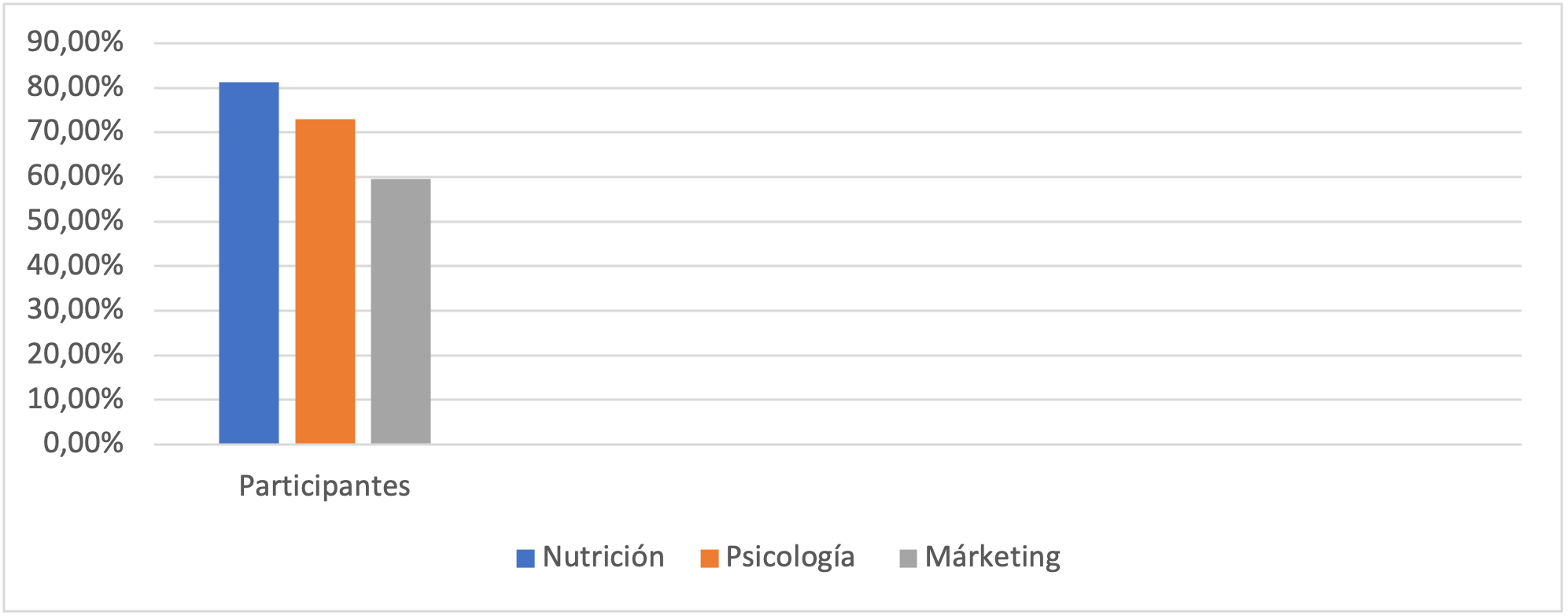Image resolution: width=1568 pixels, height=616 pixels.
Task: Select the gray Márketing bar
Action: (400, 311)
